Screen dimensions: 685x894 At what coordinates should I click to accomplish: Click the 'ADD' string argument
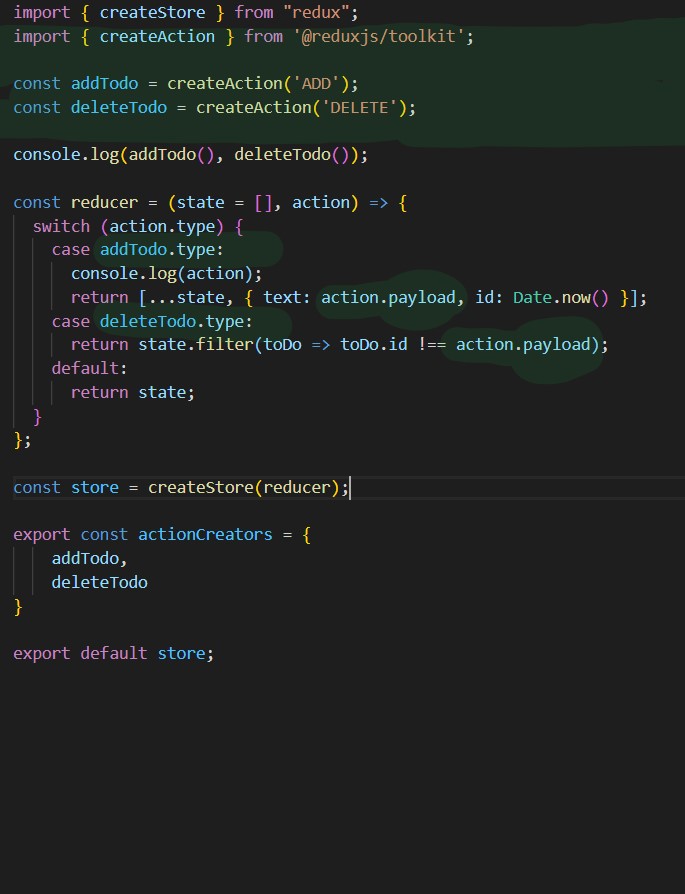(316, 84)
